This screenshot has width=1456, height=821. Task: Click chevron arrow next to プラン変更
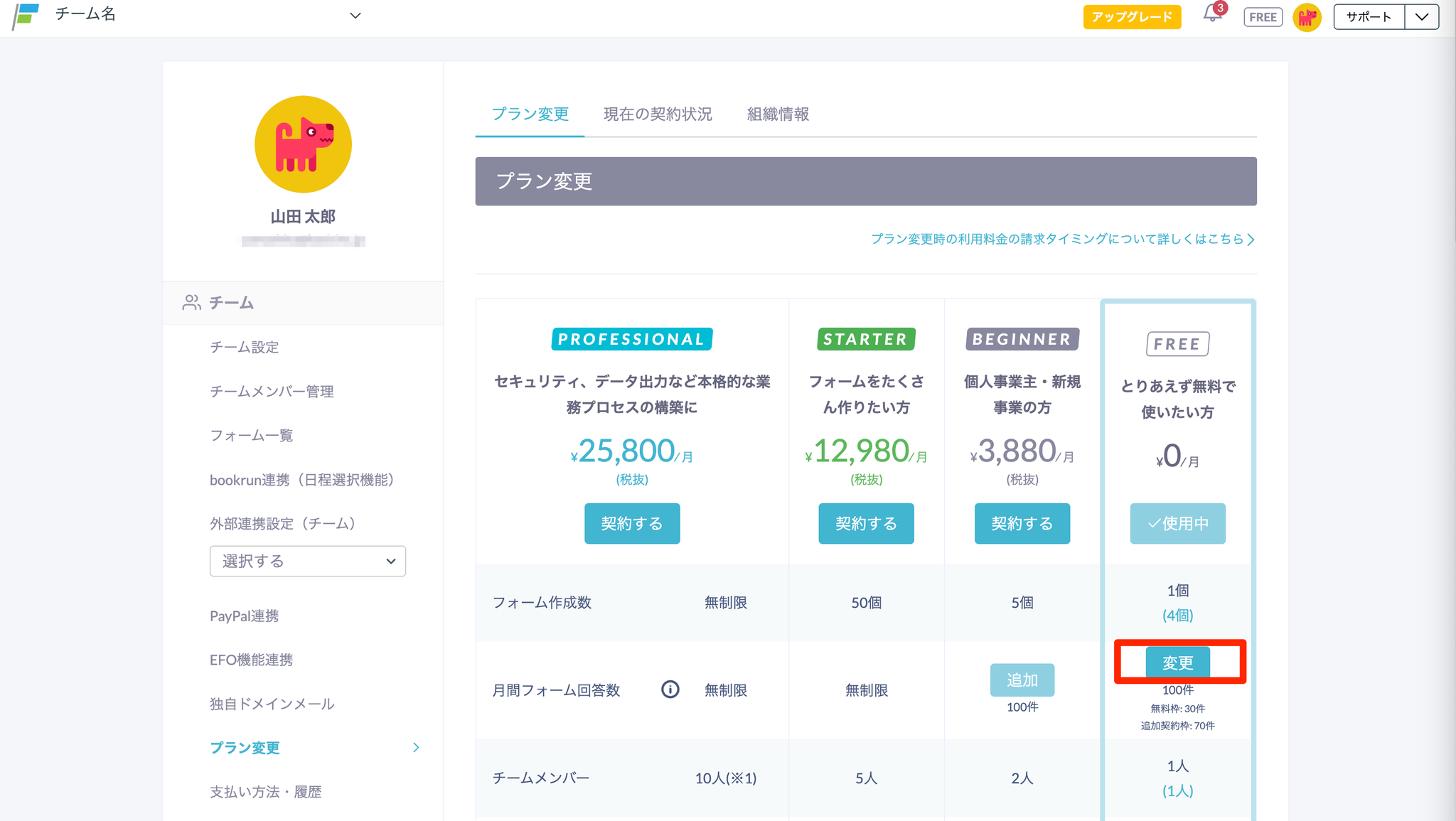point(416,747)
